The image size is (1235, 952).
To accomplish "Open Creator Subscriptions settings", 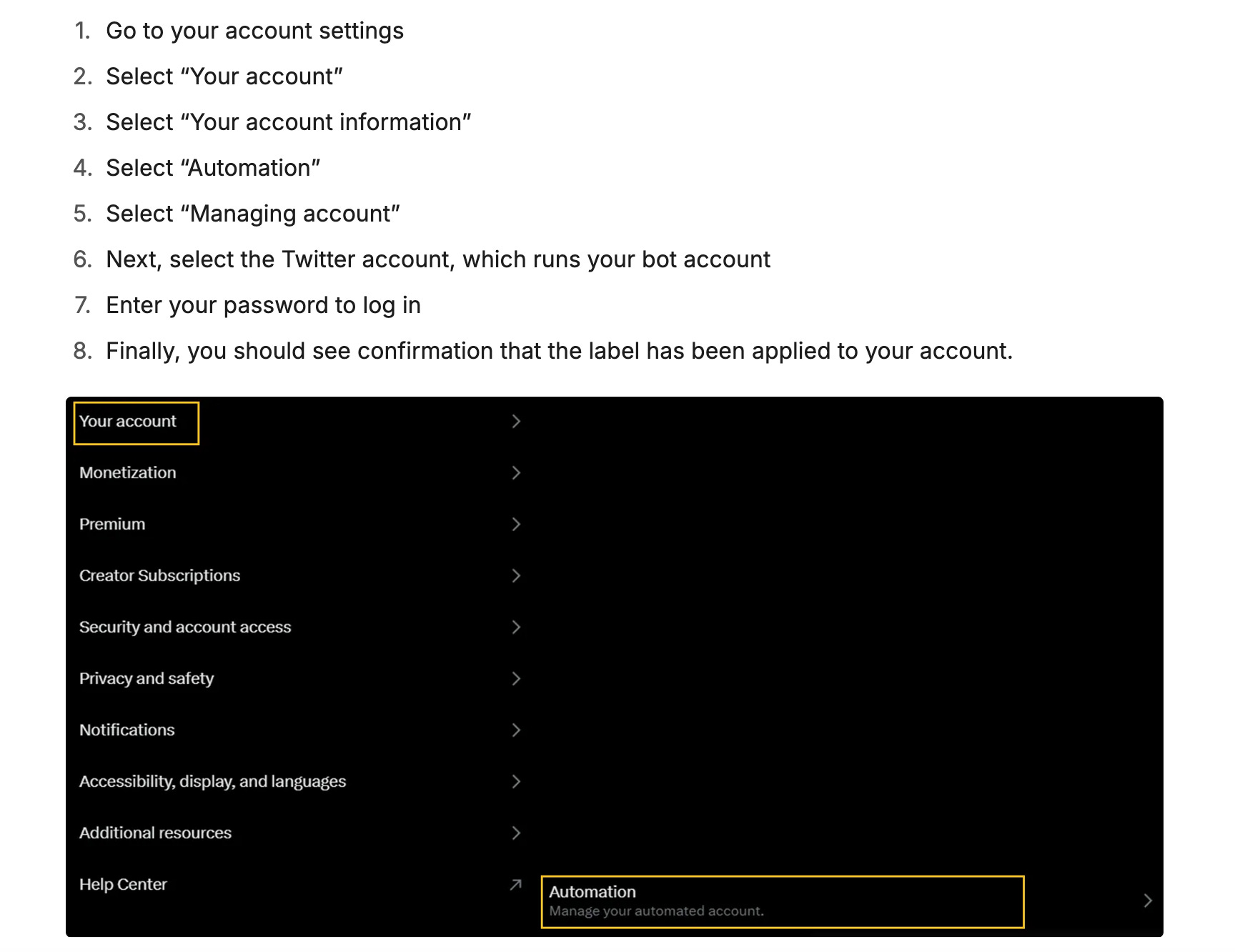I will (300, 576).
